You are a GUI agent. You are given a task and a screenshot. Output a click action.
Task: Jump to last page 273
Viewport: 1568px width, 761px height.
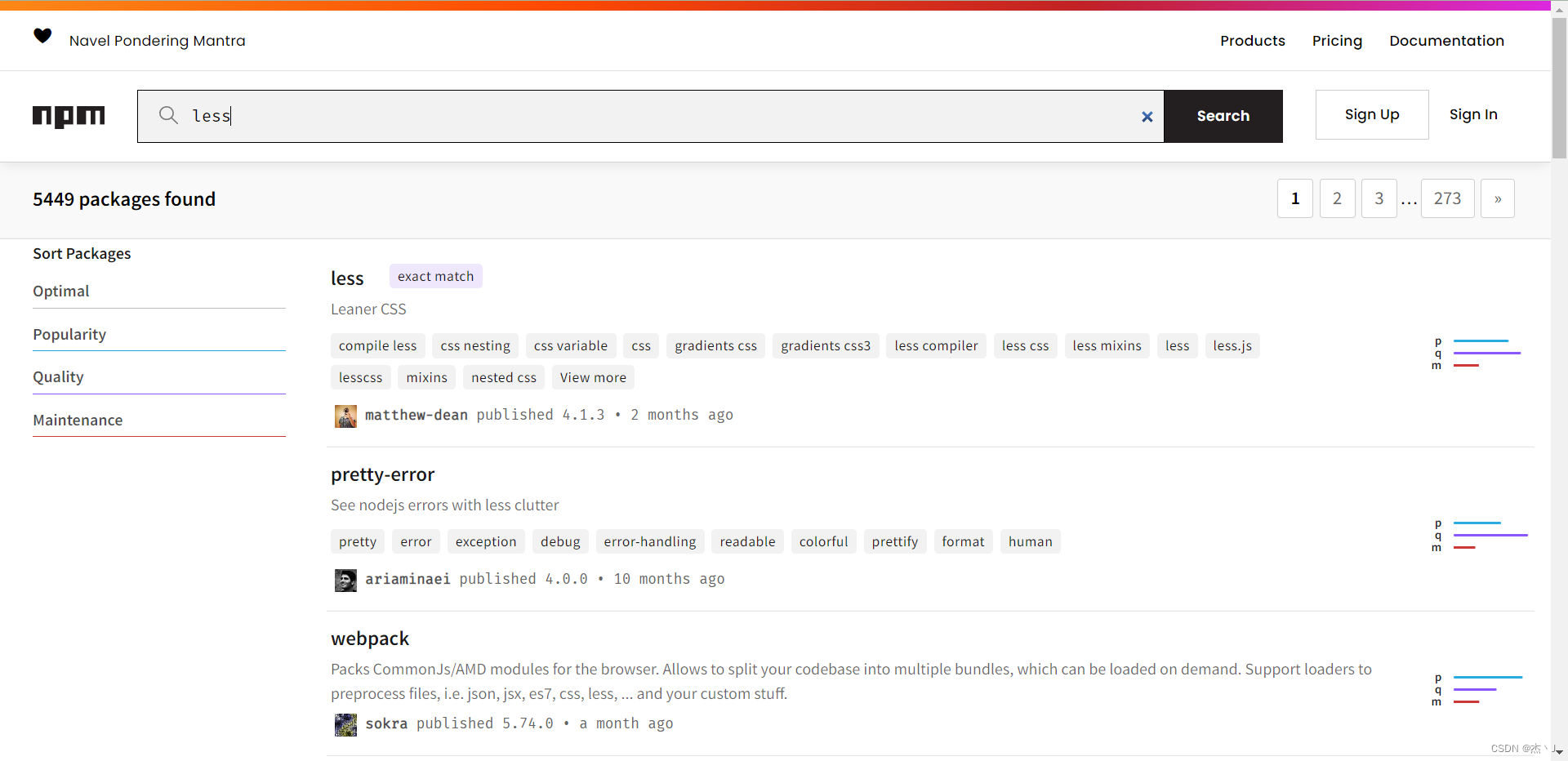pos(1447,198)
